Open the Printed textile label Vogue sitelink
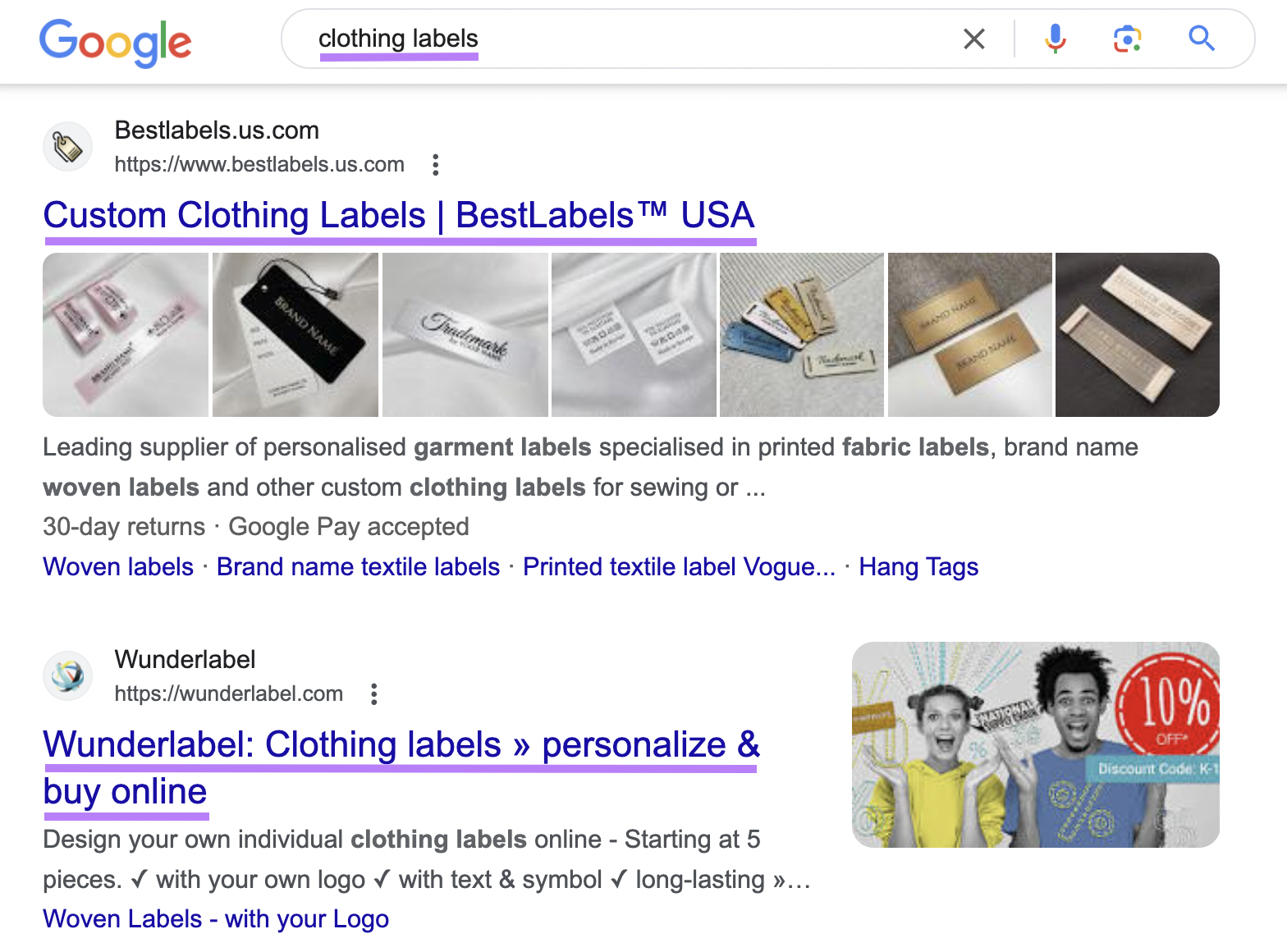1287x952 pixels. click(x=679, y=567)
